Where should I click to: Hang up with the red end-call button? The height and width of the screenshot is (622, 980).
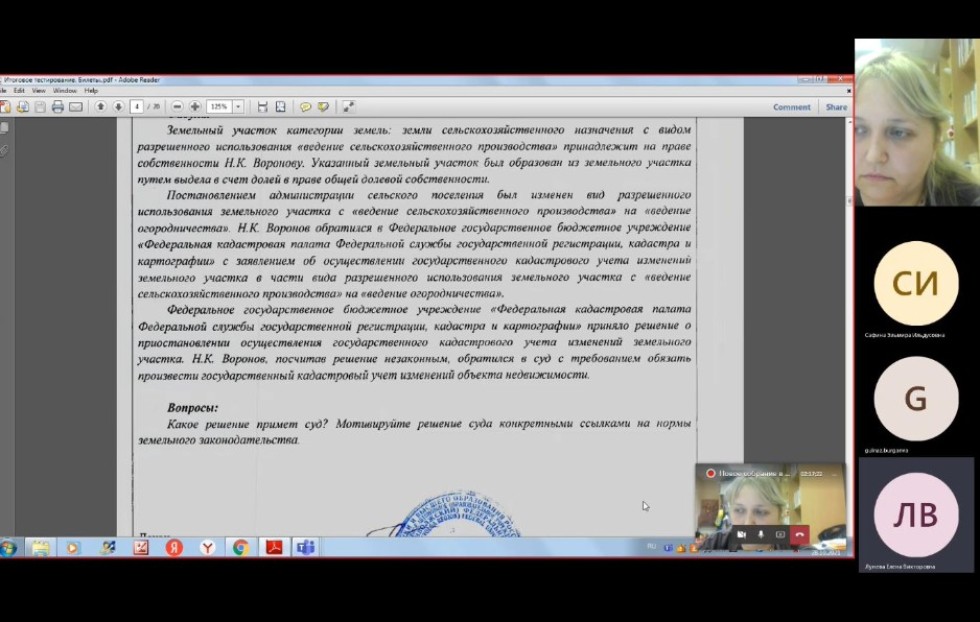tap(800, 535)
